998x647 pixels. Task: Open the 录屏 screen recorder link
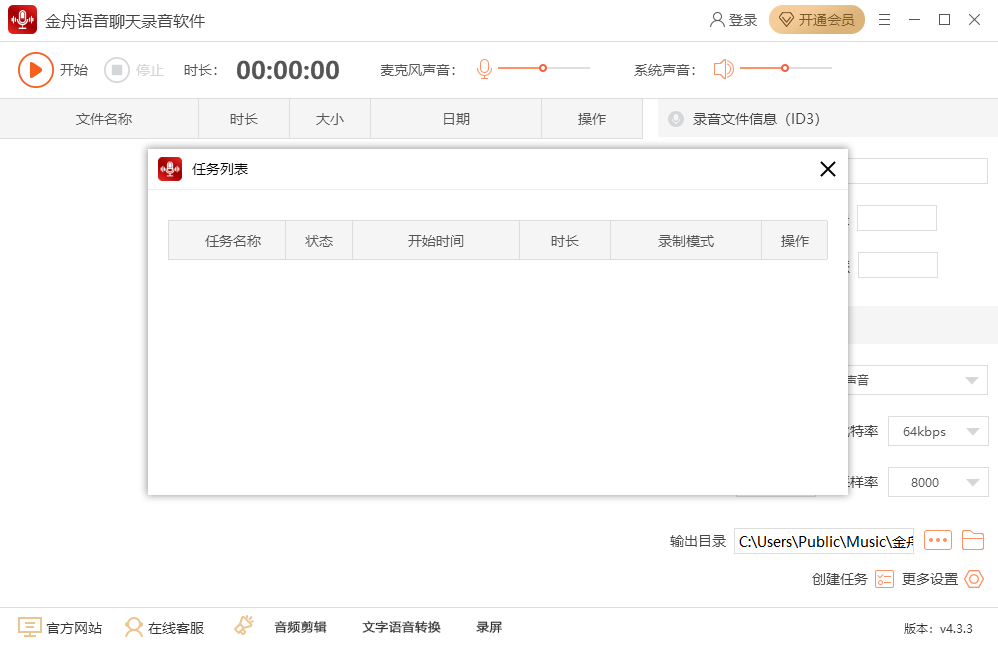coord(489,627)
